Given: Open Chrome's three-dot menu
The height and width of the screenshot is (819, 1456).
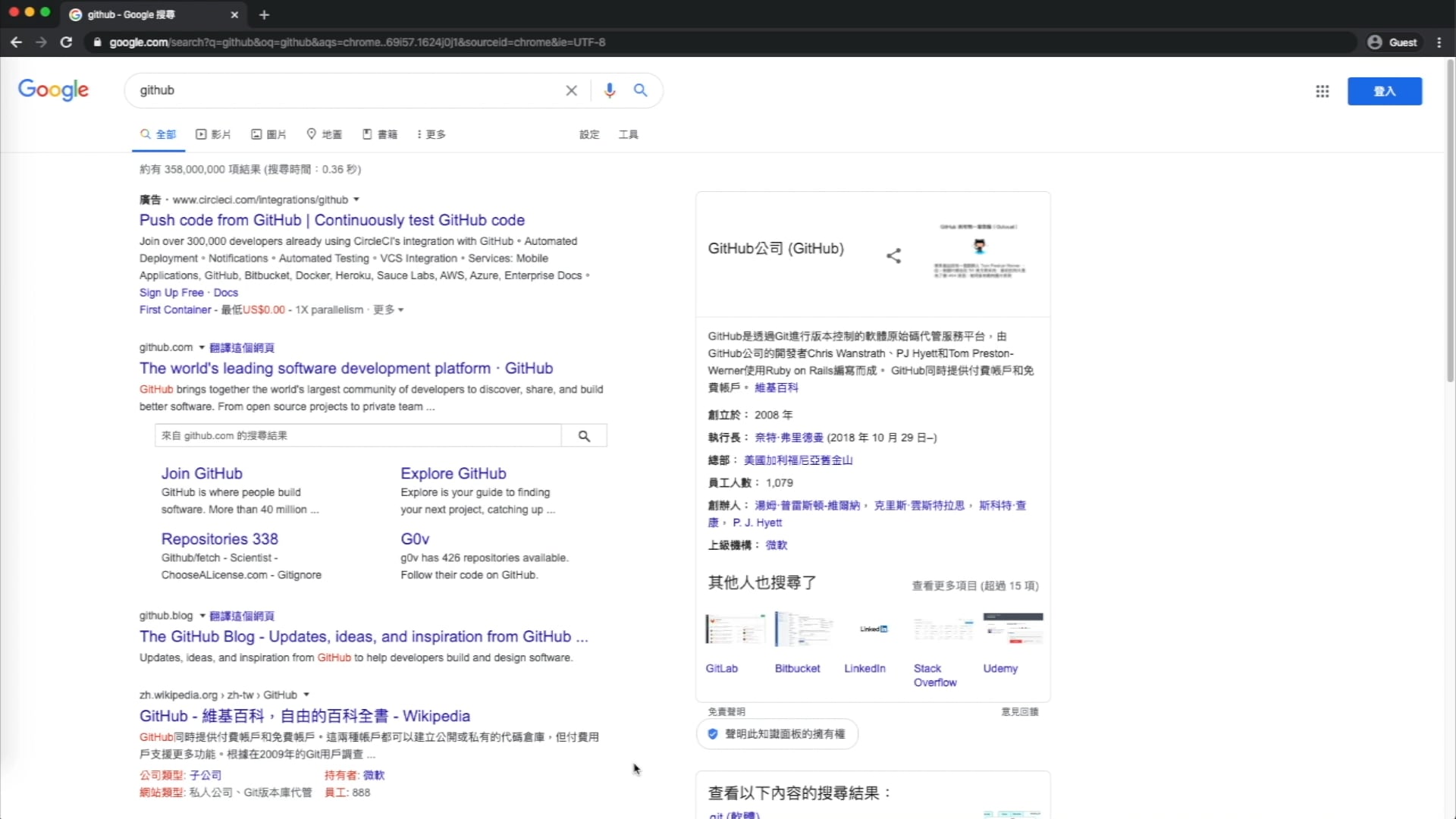Looking at the screenshot, I should (x=1439, y=42).
